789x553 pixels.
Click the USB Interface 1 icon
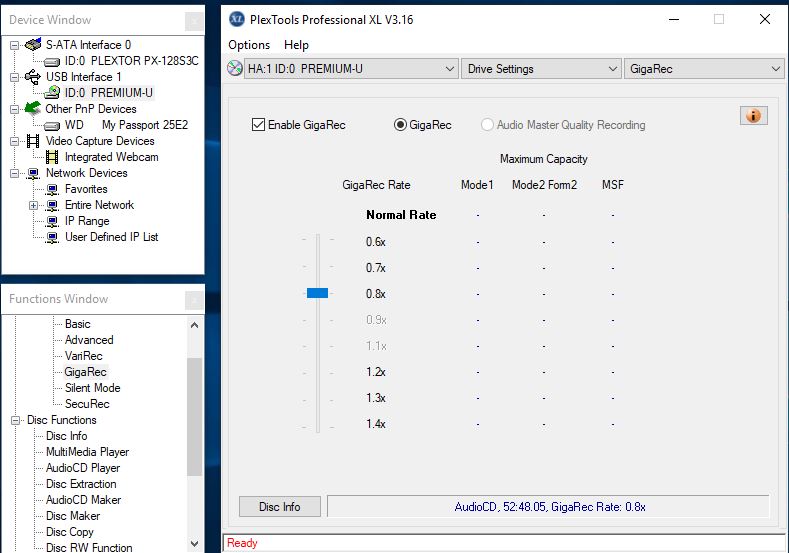coord(33,76)
